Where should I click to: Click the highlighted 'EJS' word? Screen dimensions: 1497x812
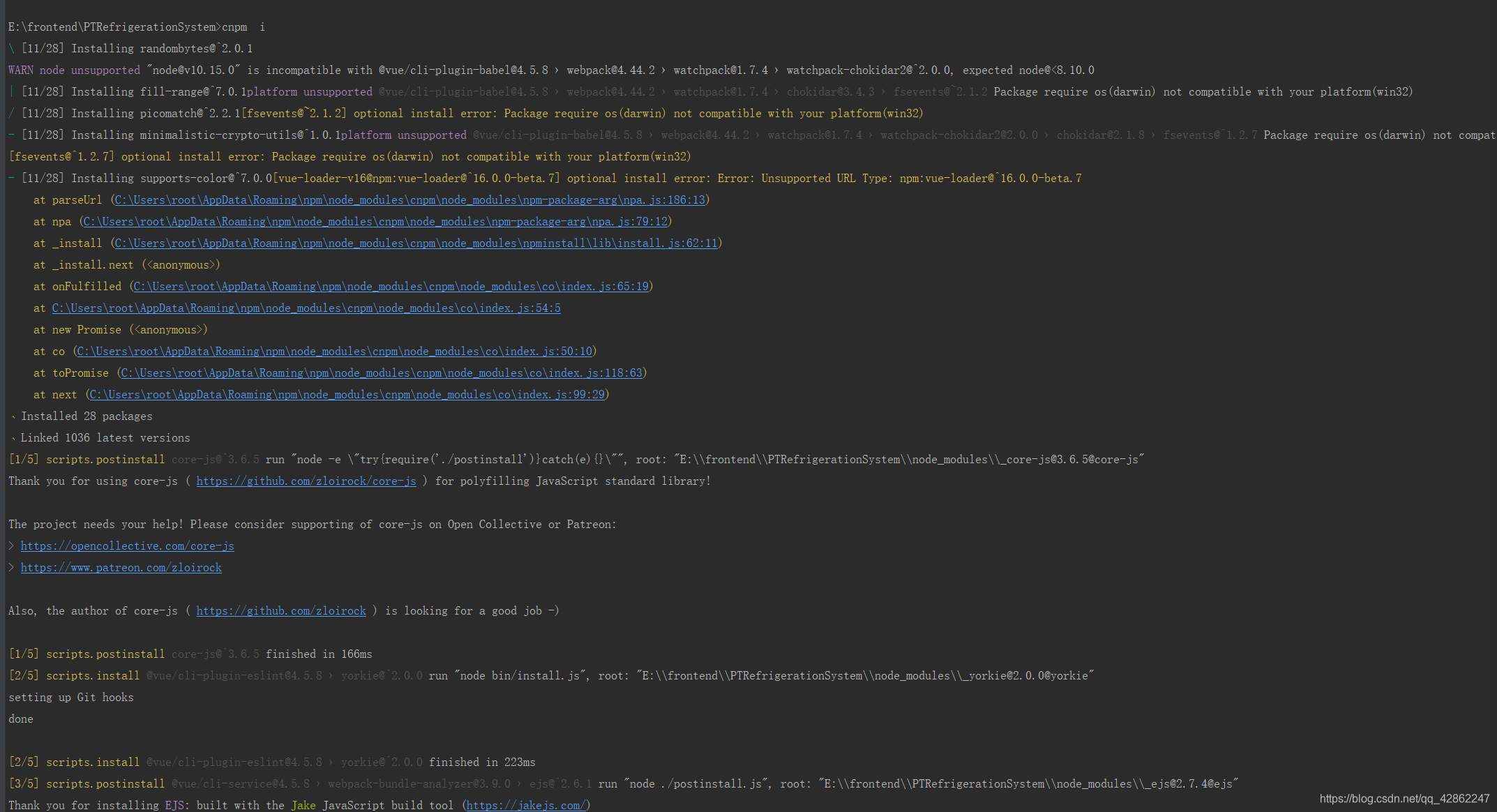[174, 805]
